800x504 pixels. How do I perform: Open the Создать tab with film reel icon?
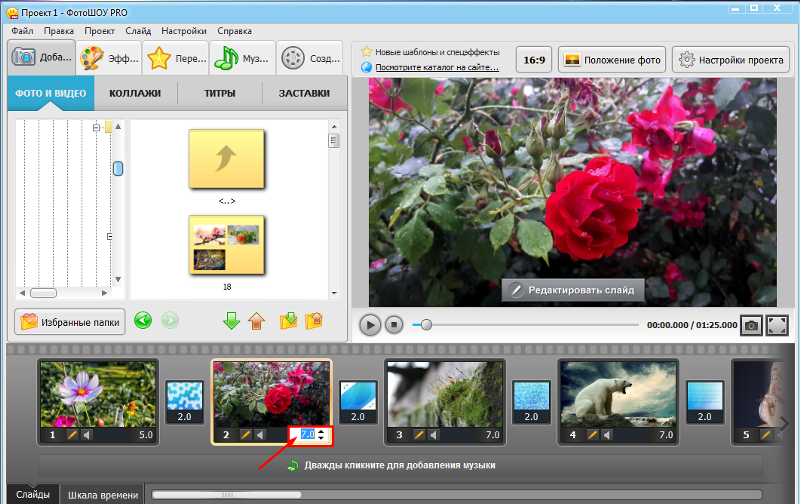[x=310, y=58]
